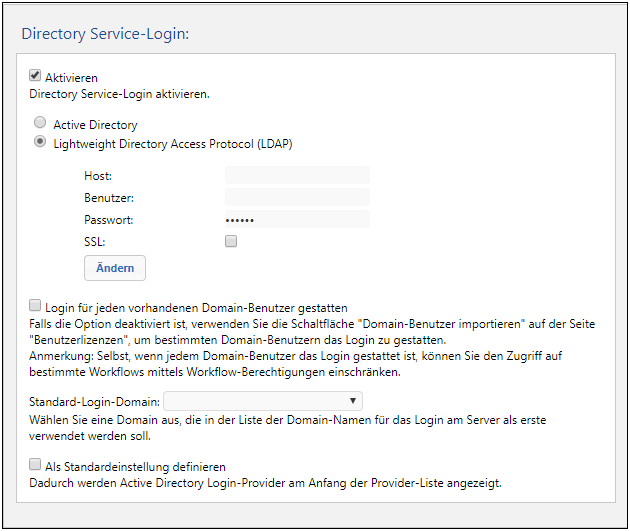Check Login für jeden vorhandenen Domain-Benutzer gestatten

(x=35, y=306)
